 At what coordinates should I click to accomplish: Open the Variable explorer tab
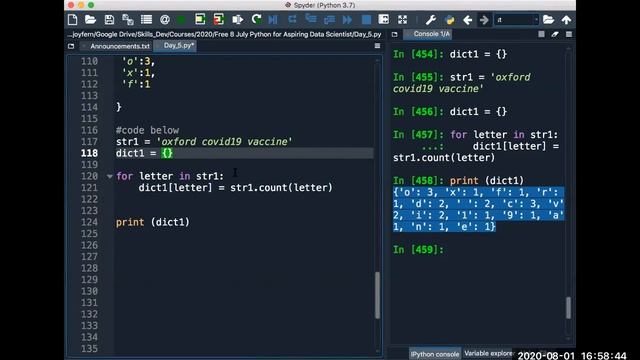[x=488, y=353]
